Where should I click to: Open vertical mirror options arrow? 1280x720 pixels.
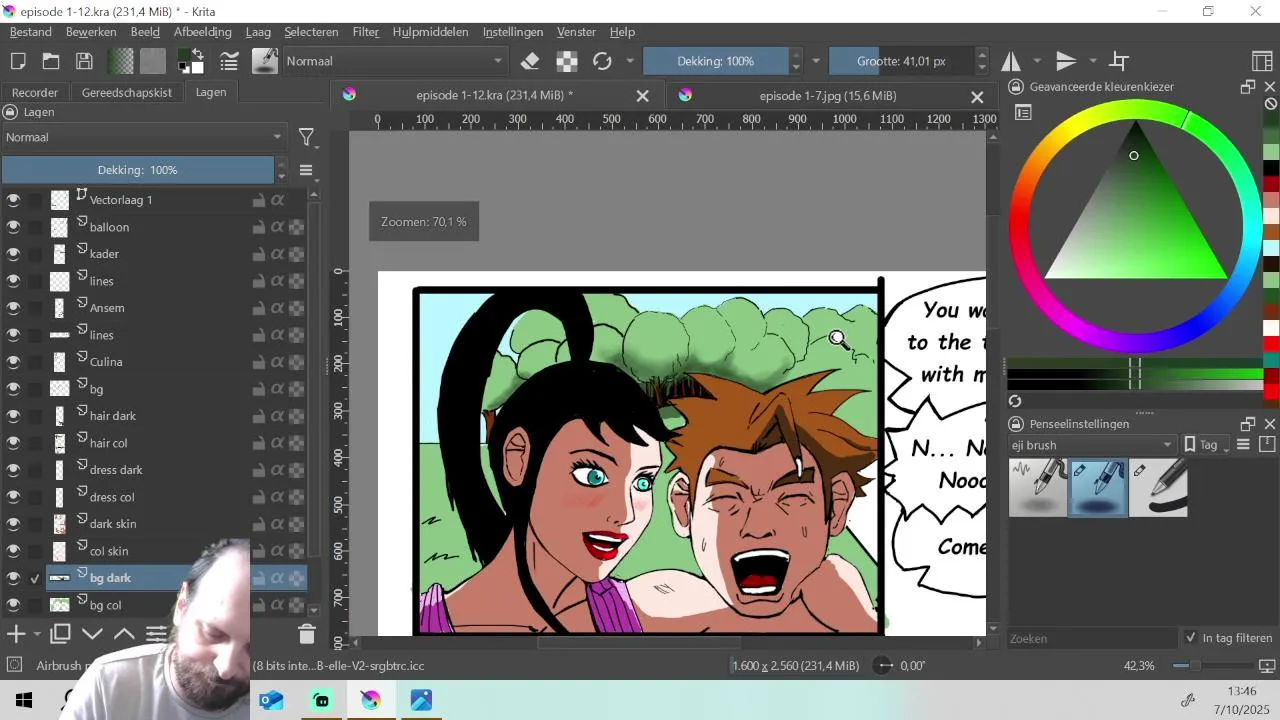click(x=1093, y=61)
